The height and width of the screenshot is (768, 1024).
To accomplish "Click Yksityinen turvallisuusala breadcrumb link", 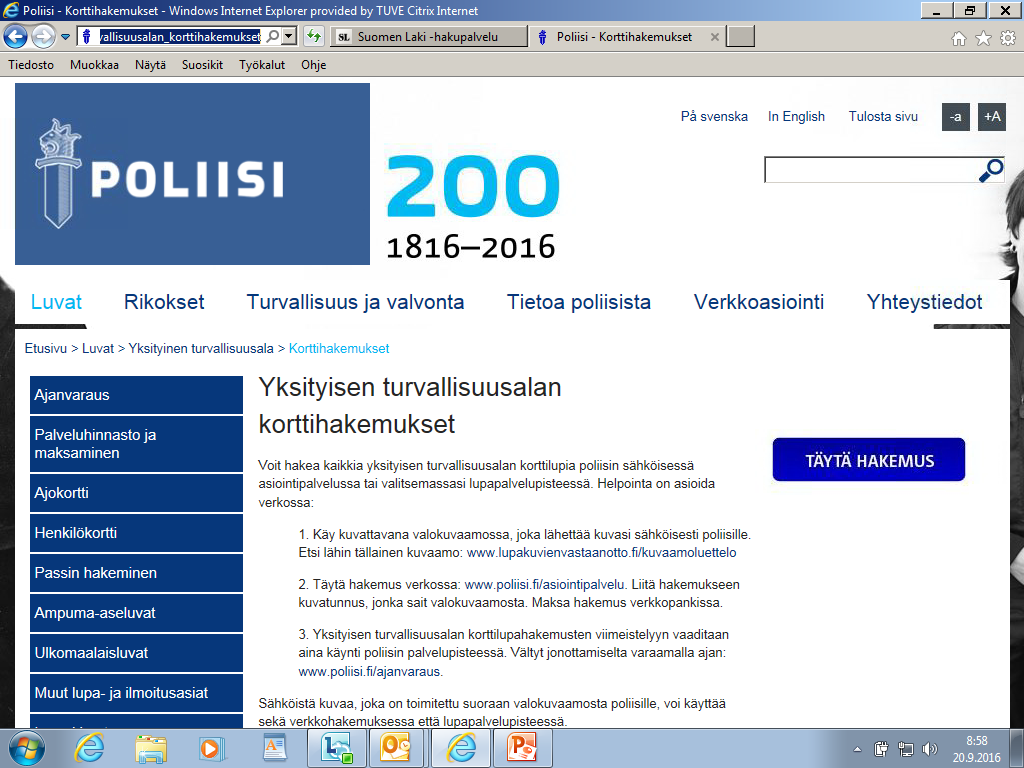I will [201, 348].
